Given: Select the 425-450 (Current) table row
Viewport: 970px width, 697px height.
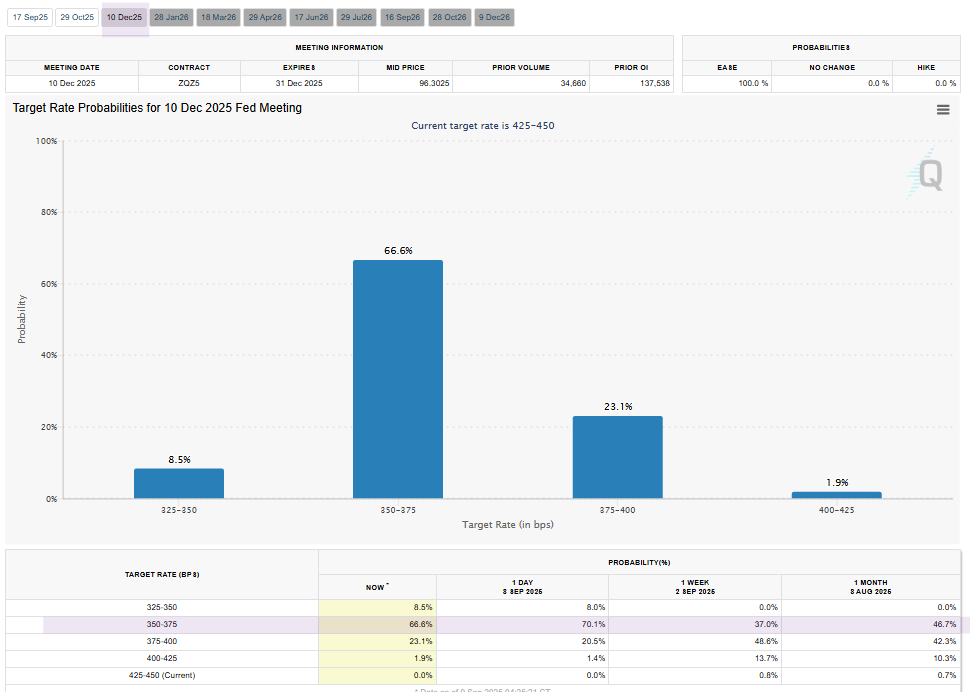Looking at the screenshot, I should 483,675.
